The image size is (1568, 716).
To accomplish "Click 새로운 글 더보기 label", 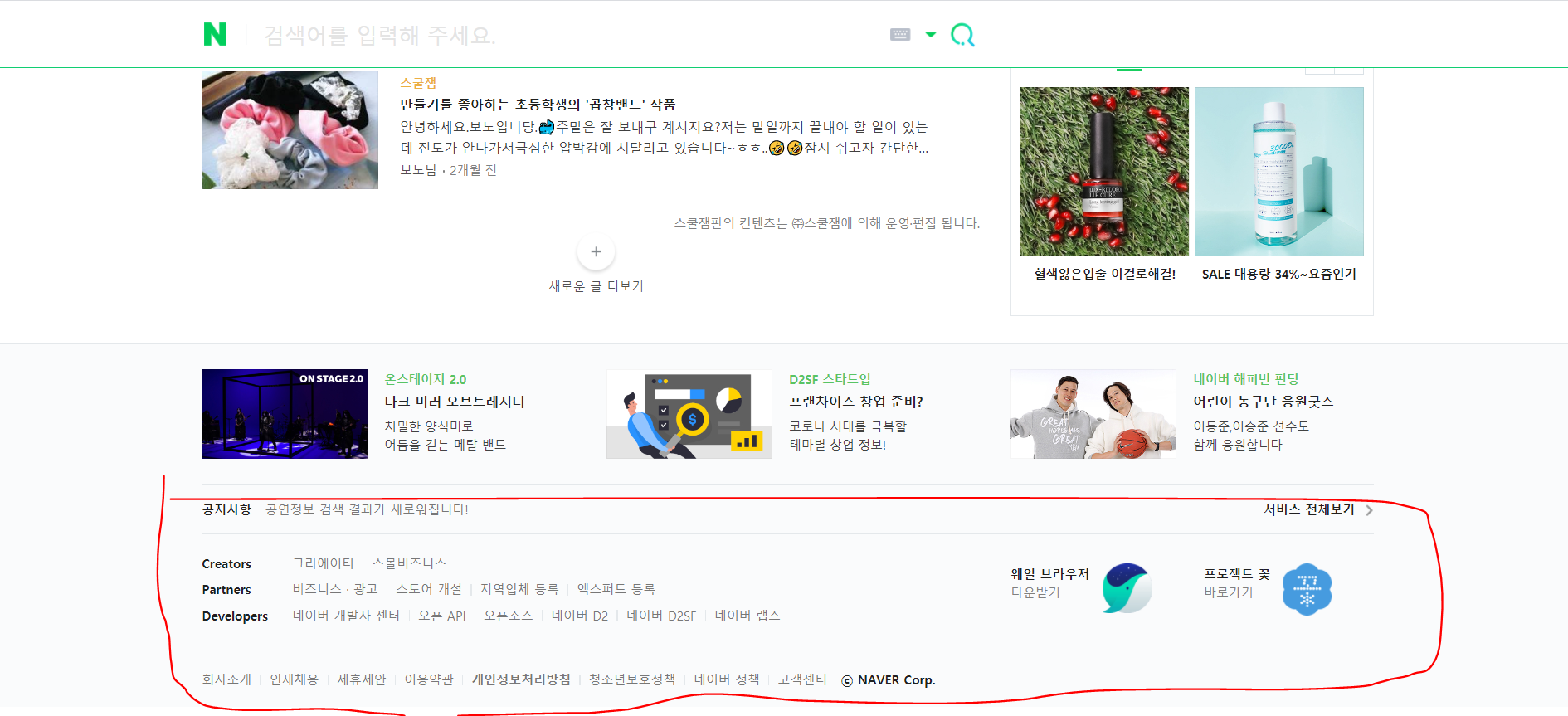I will 596,286.
